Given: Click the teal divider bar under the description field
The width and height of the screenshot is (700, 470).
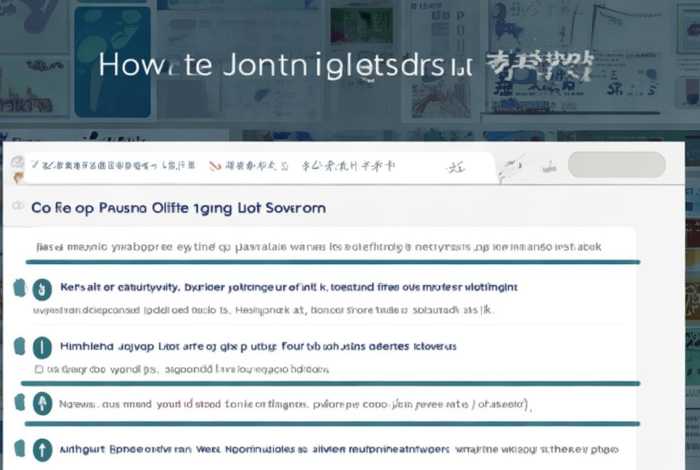Looking at the screenshot, I should coord(330,262).
